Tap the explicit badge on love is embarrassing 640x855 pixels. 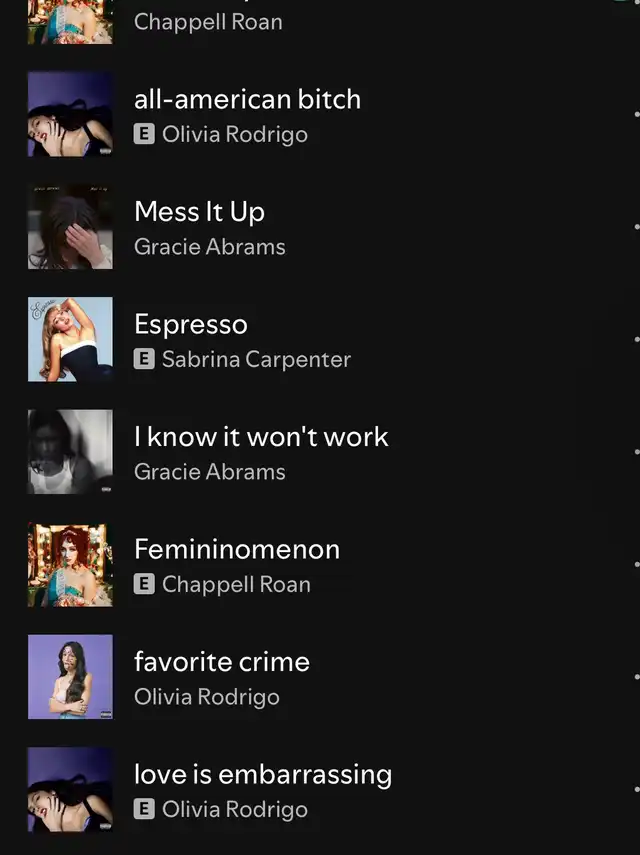click(144, 809)
